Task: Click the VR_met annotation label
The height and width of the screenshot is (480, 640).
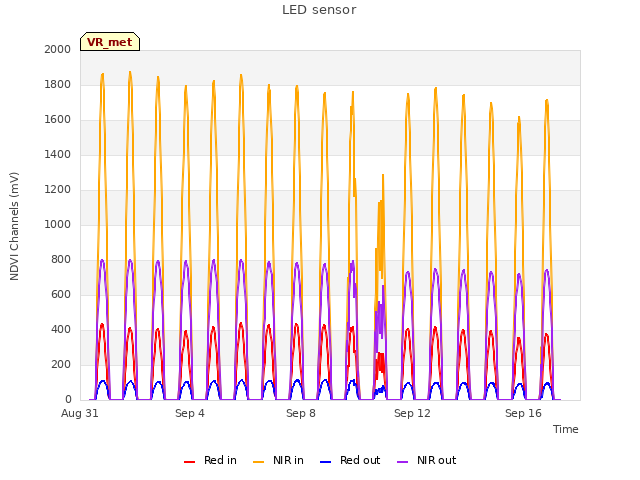Action: coord(110,42)
